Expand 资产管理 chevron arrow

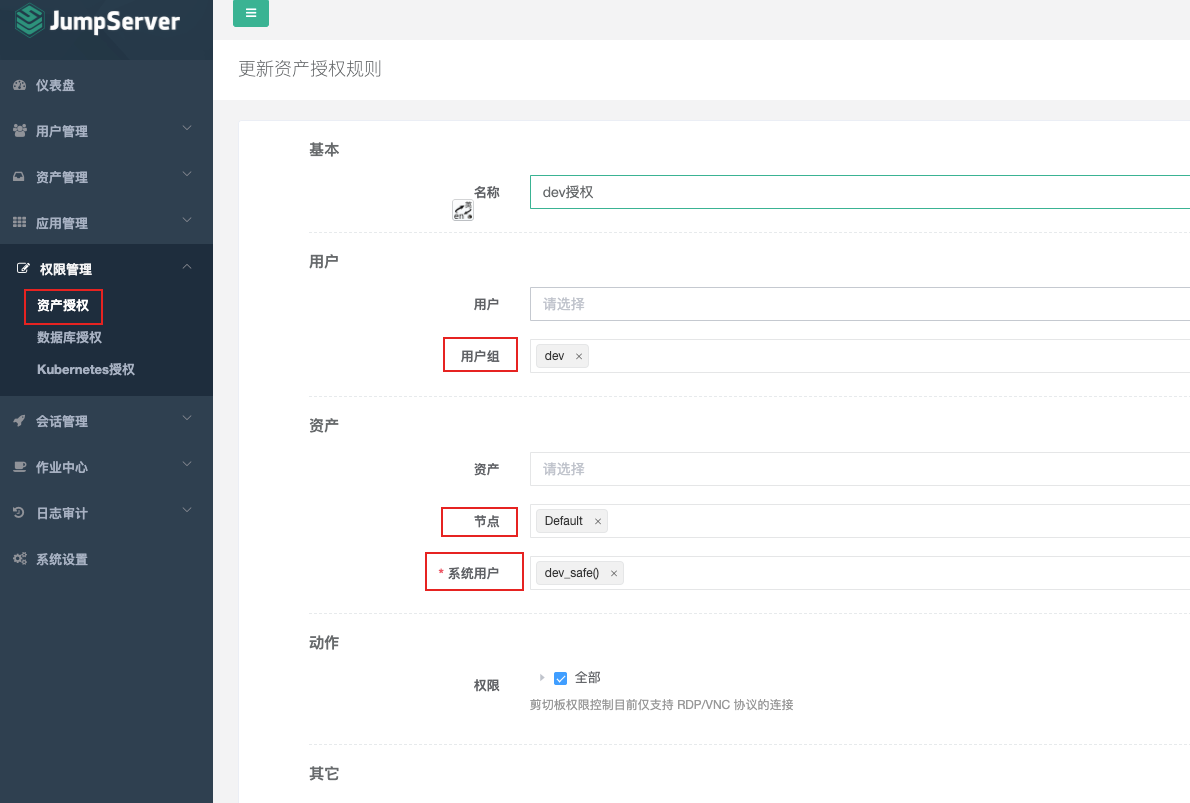click(x=187, y=175)
